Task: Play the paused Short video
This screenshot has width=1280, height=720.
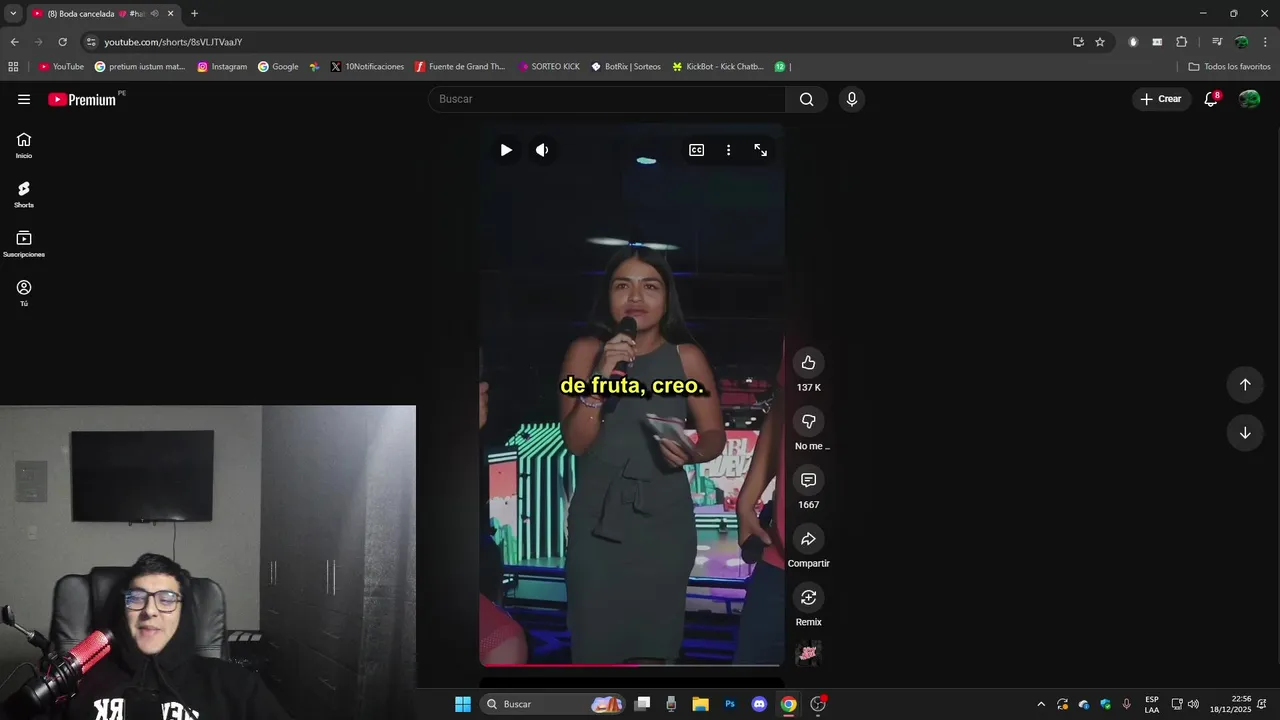Action: [x=506, y=150]
